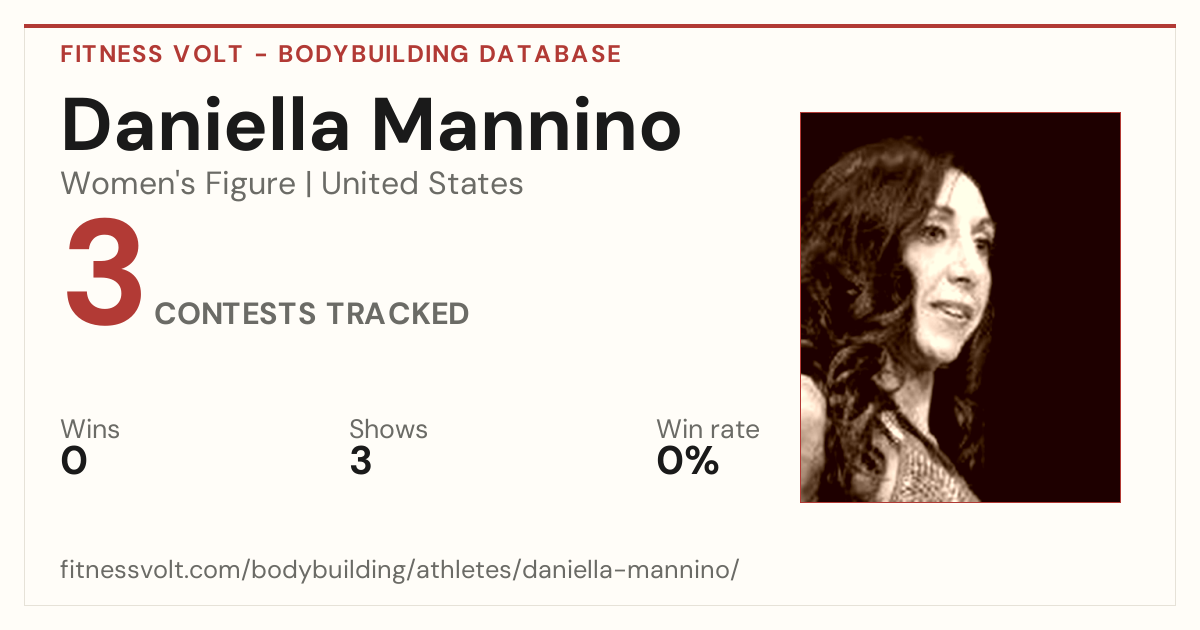Click the Win rate label
This screenshot has width=1200, height=630.
(708, 429)
